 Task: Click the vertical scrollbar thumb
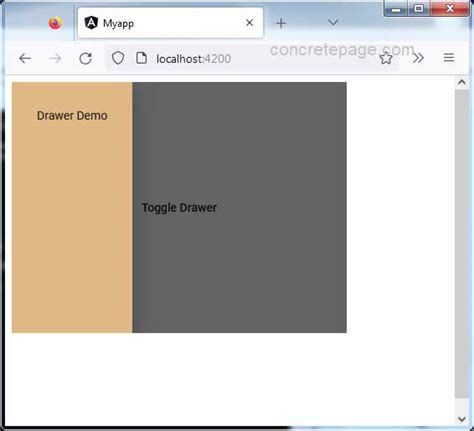[462, 244]
